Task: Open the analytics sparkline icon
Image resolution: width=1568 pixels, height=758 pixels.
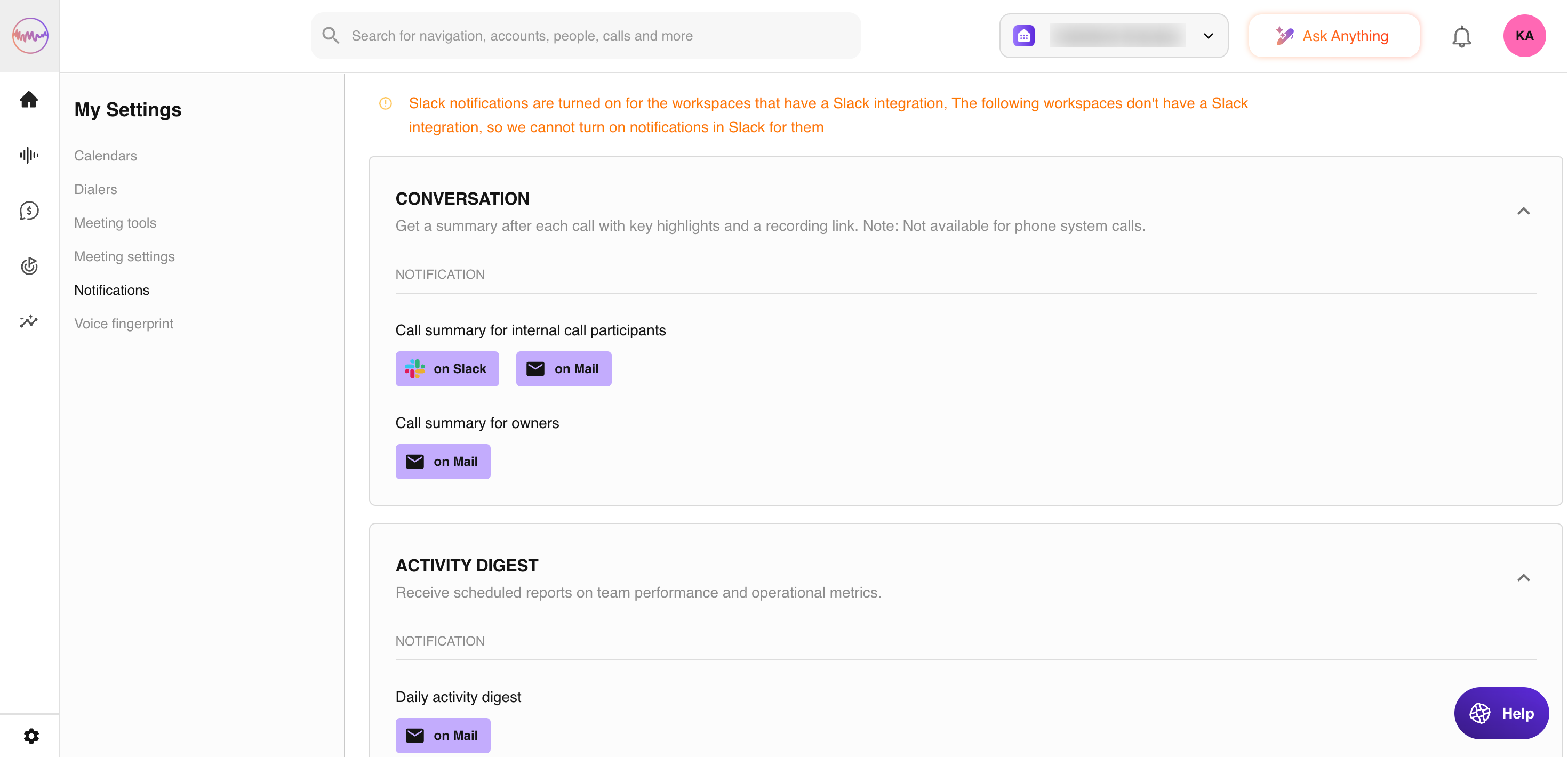Action: coord(29,321)
